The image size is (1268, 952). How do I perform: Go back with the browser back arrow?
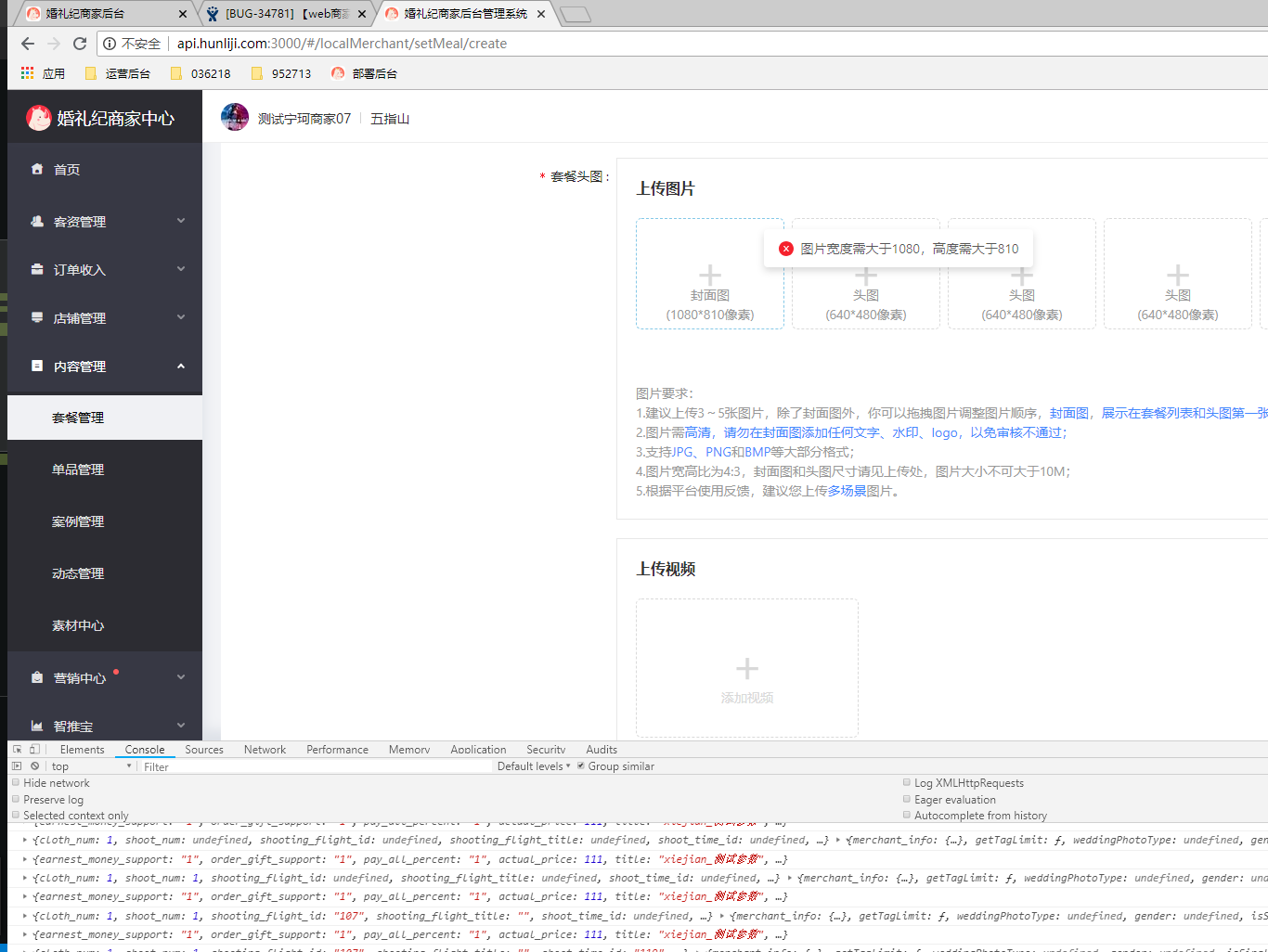28,44
